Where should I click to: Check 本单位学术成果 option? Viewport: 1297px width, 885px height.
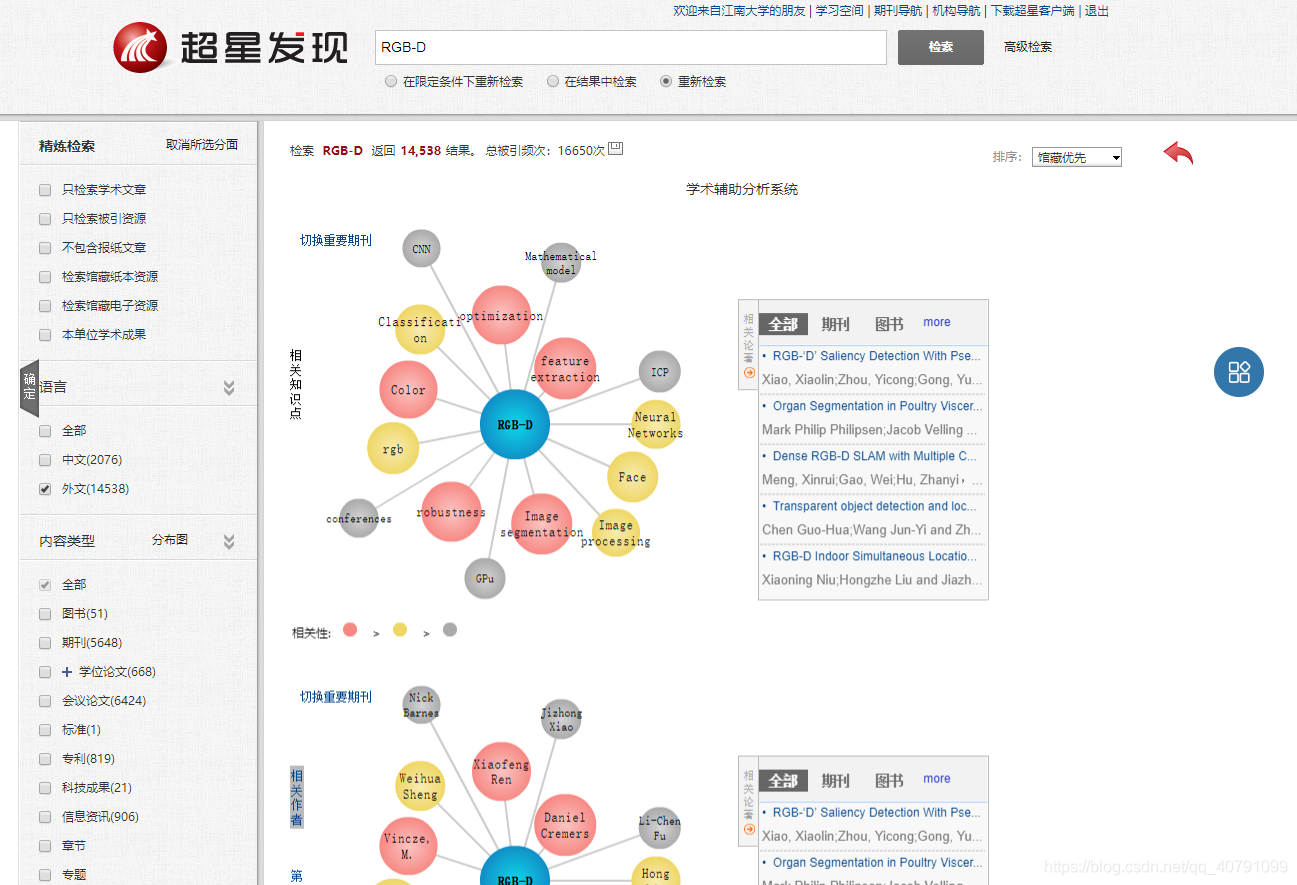[x=45, y=335]
